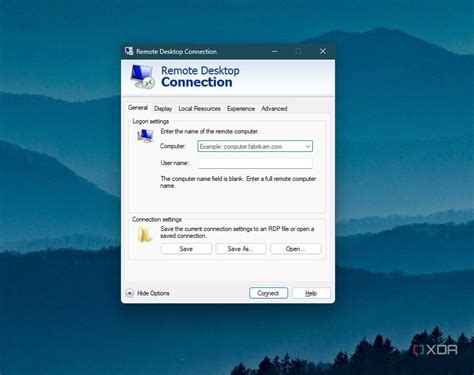Close the Remote Desktop Connection window
474x375 pixels.
(x=323, y=51)
